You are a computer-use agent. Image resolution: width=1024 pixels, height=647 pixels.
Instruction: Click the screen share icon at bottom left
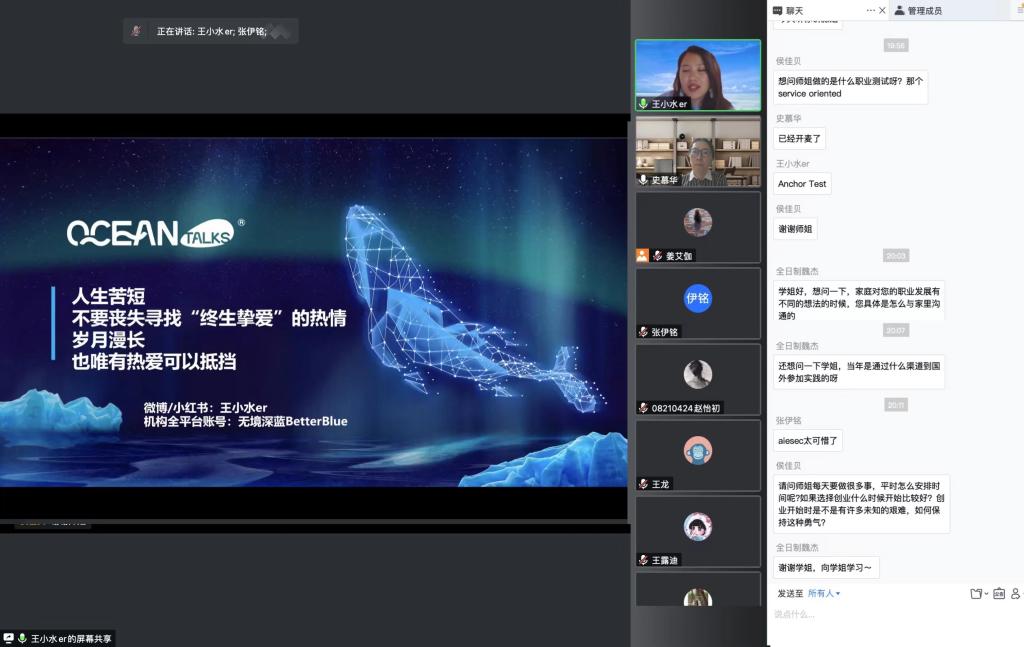tap(8, 638)
